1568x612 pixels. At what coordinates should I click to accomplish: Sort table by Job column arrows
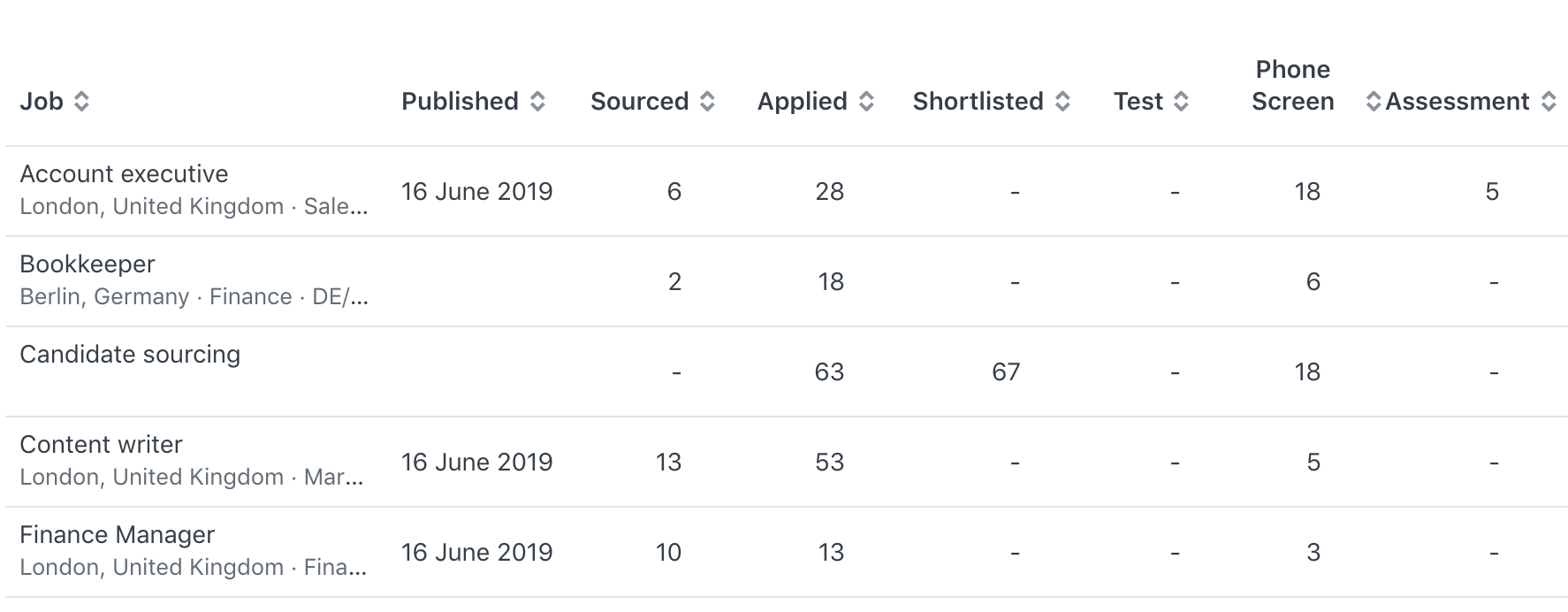[x=81, y=102]
